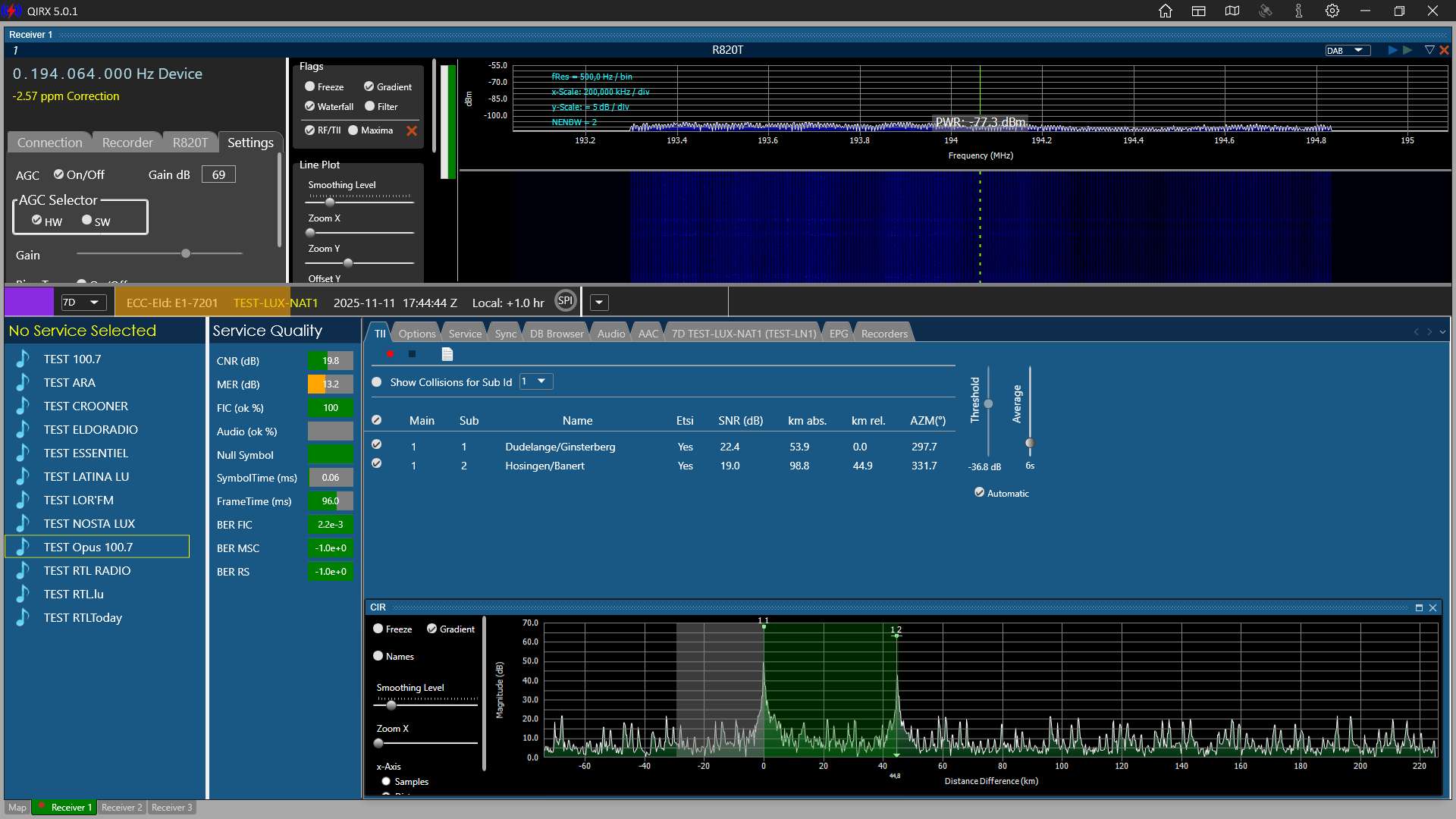Toggle the Gradient flag in Flags panel
The image size is (1456, 819).
(x=369, y=86)
